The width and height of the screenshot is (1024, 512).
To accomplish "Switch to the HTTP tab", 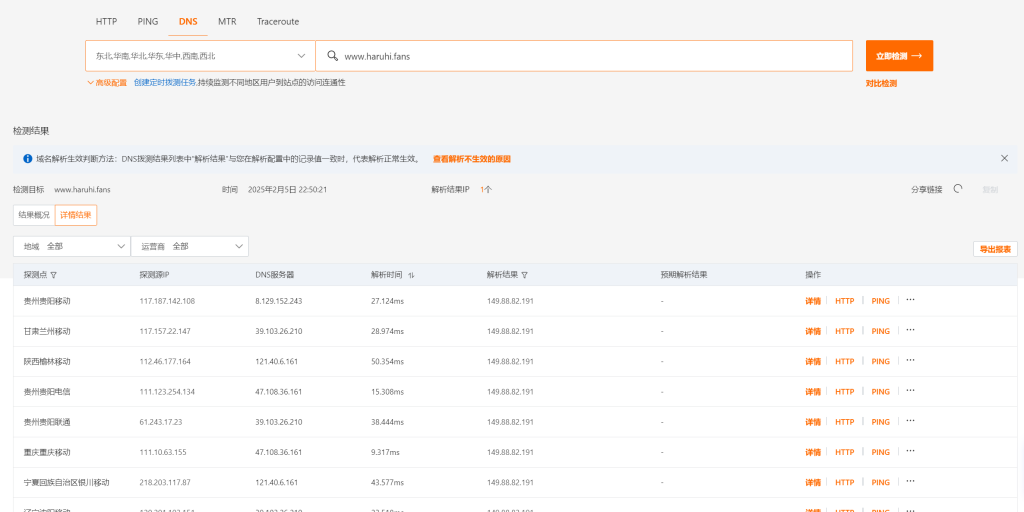I will (x=106, y=22).
